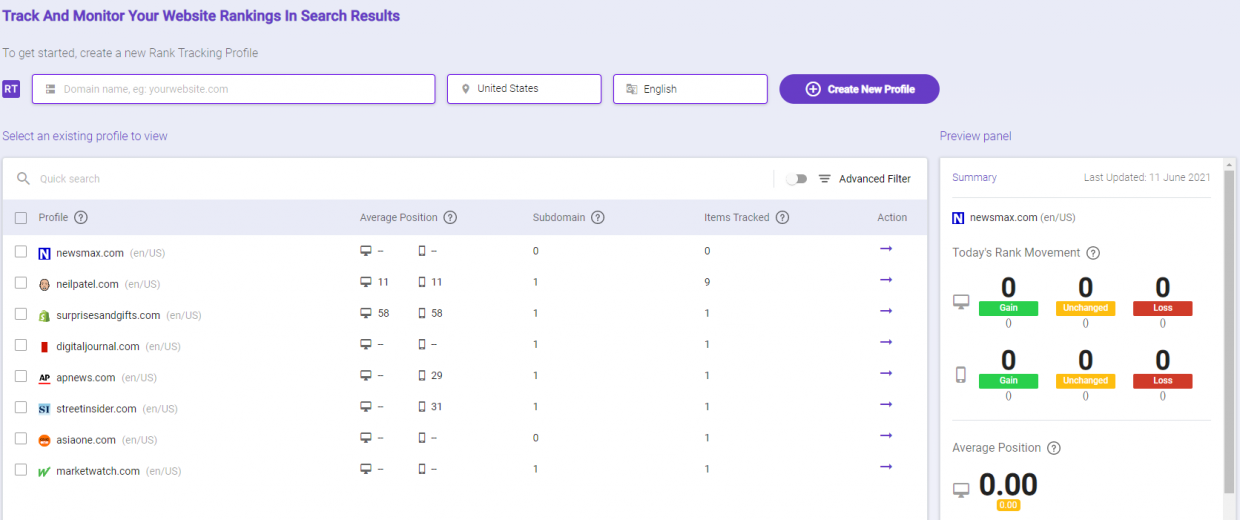The width and height of the screenshot is (1240, 520).
Task: Open surprisesandgifts.com profile link
Action: (108, 315)
